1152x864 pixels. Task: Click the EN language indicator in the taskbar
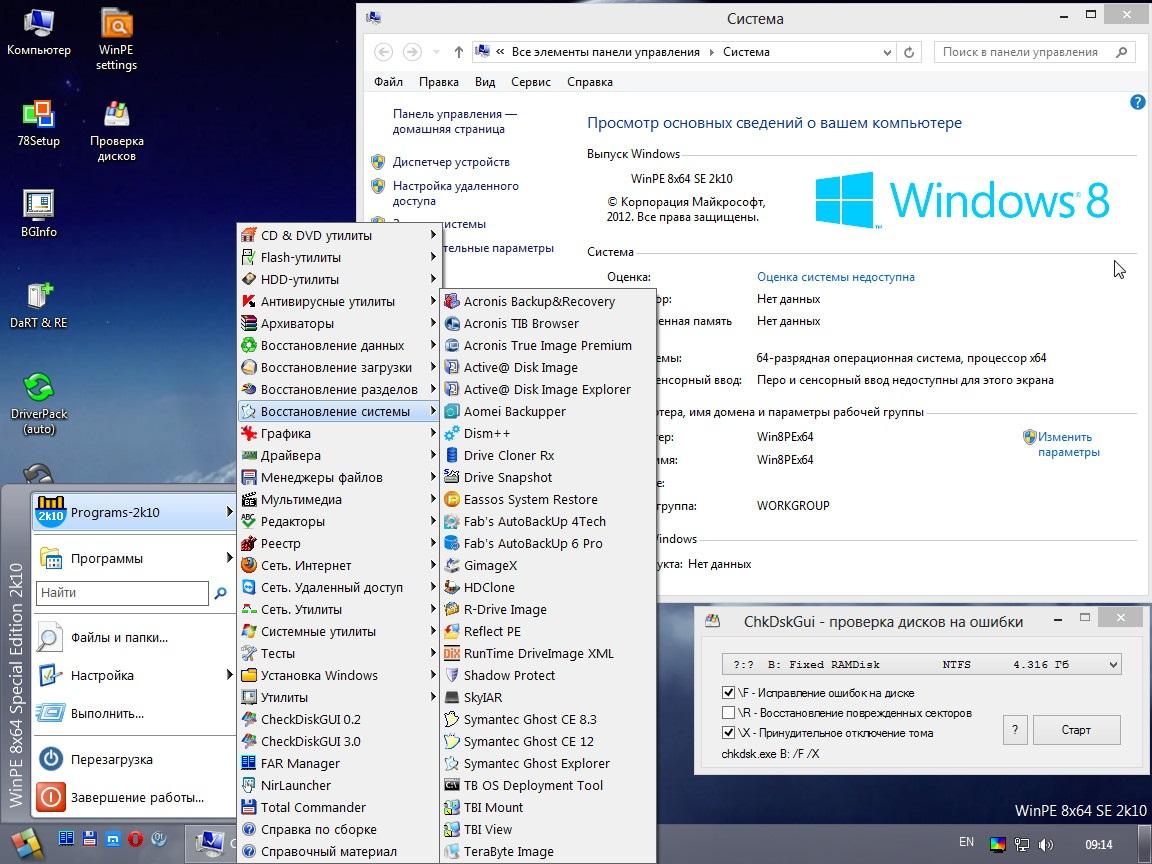click(966, 842)
